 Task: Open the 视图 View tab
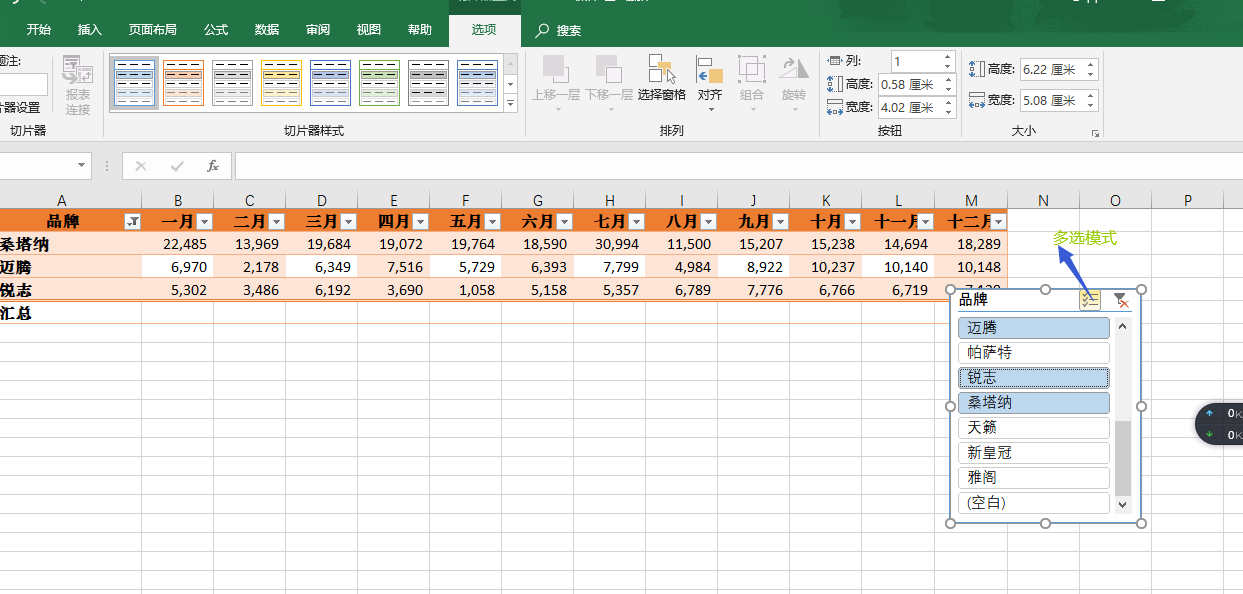pyautogui.click(x=369, y=30)
